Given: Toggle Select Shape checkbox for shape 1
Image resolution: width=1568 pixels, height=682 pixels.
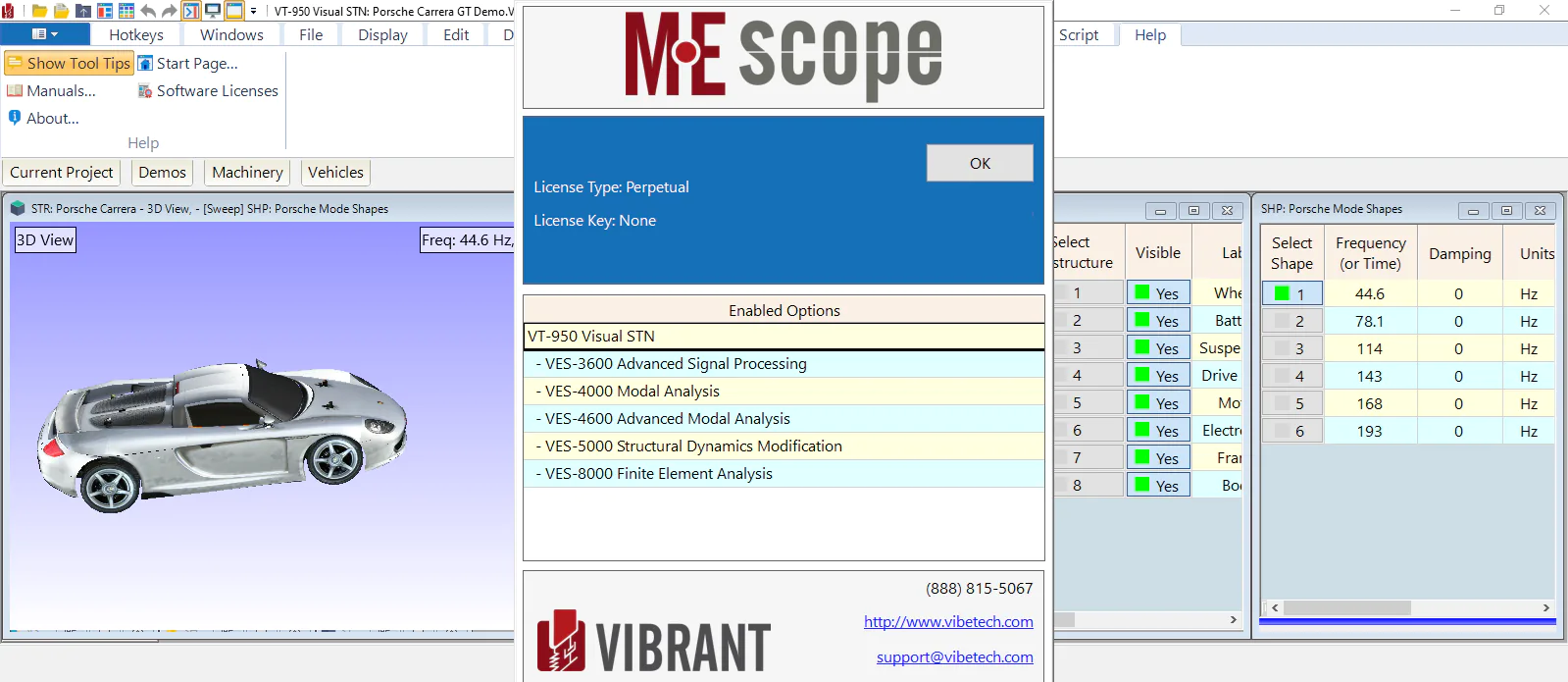Looking at the screenshot, I should click(x=1291, y=293).
